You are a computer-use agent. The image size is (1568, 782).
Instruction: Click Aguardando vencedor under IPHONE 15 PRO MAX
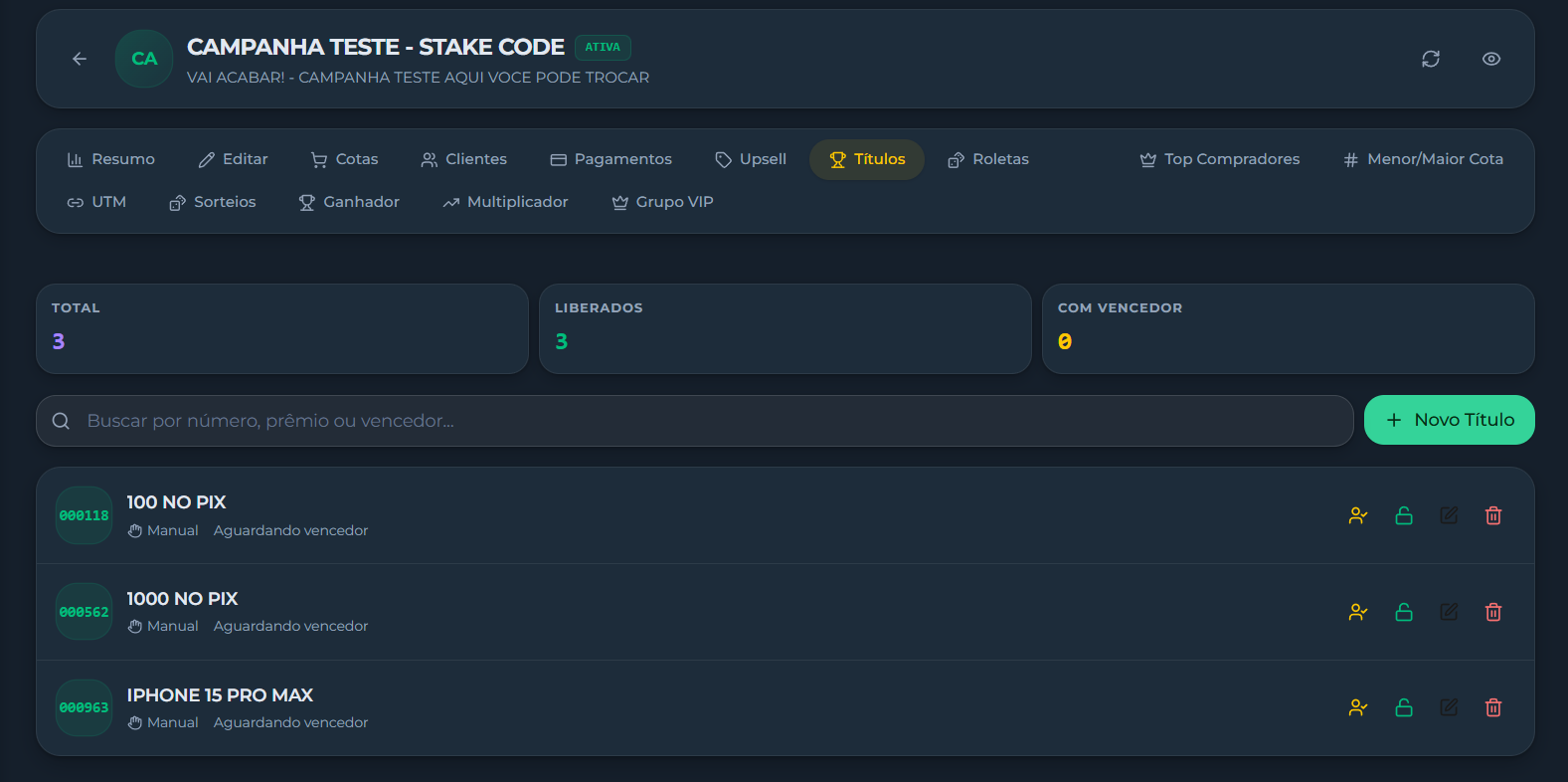(x=290, y=722)
